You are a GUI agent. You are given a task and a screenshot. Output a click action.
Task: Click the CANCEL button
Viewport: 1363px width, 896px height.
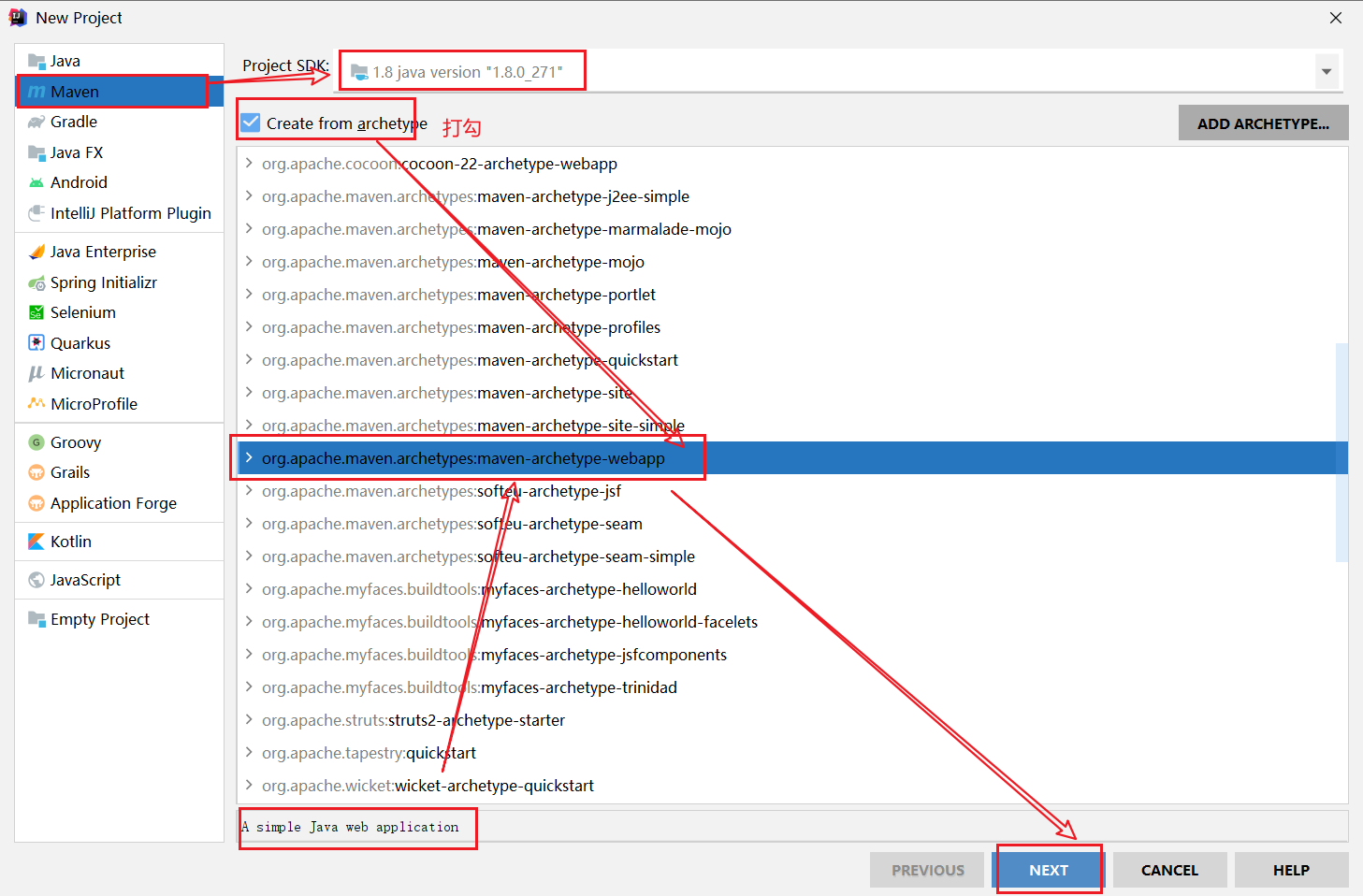[x=1168, y=870]
